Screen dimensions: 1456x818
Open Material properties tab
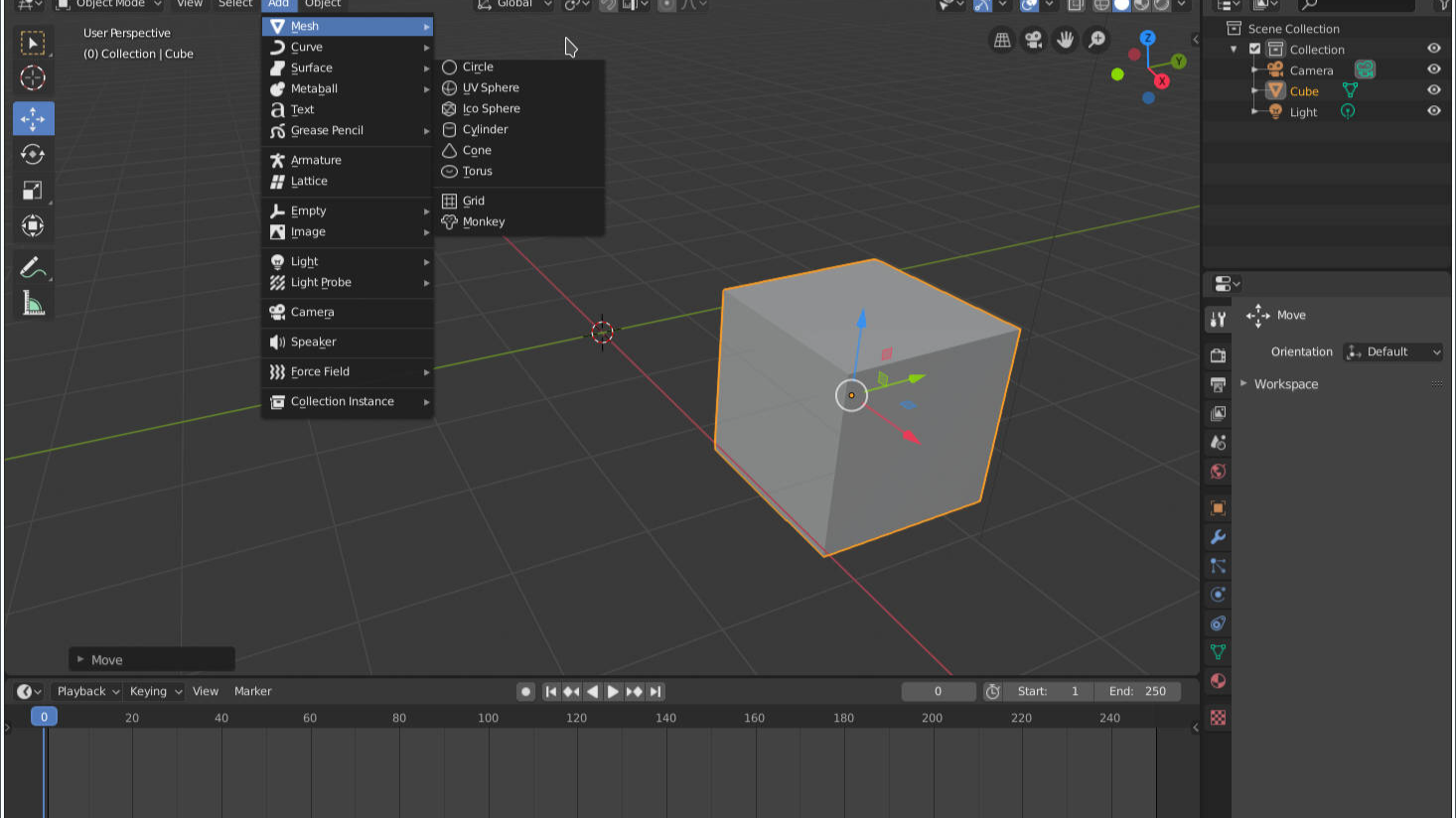1218,681
